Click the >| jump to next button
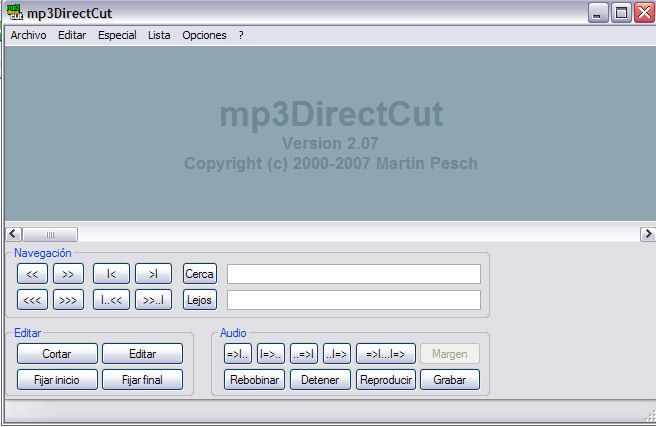The height and width of the screenshot is (427, 656). (154, 274)
